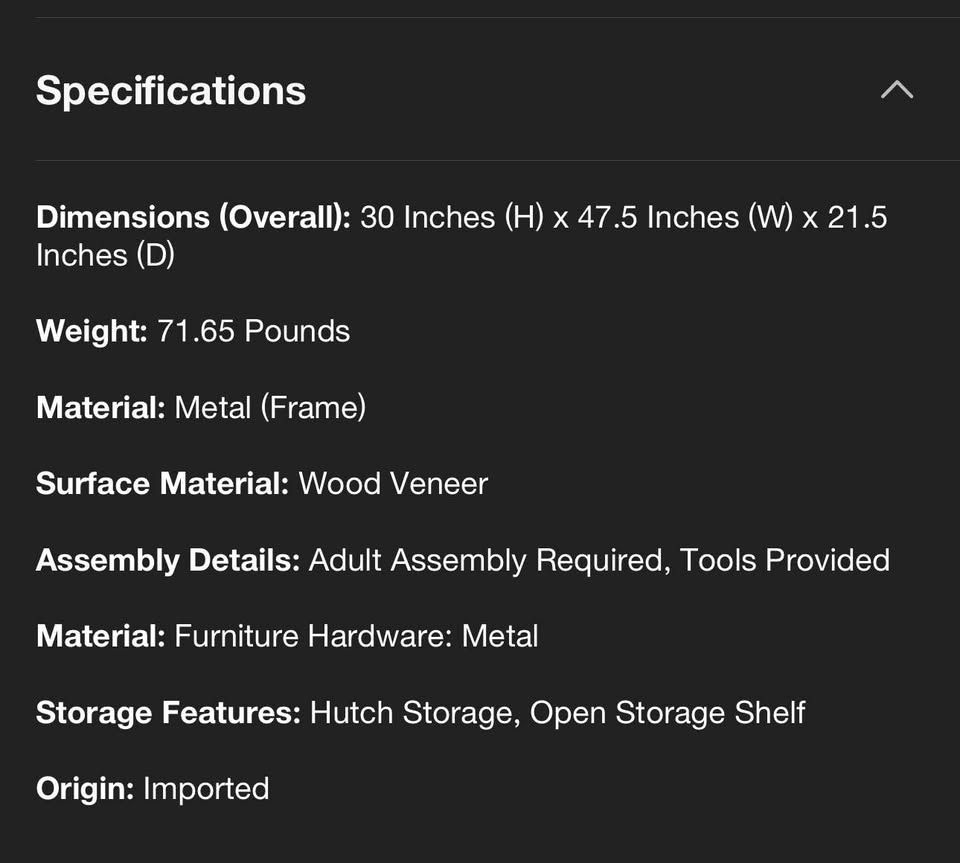
Task: Click the Material label above Surface Material
Action: pyautogui.click(x=100, y=407)
